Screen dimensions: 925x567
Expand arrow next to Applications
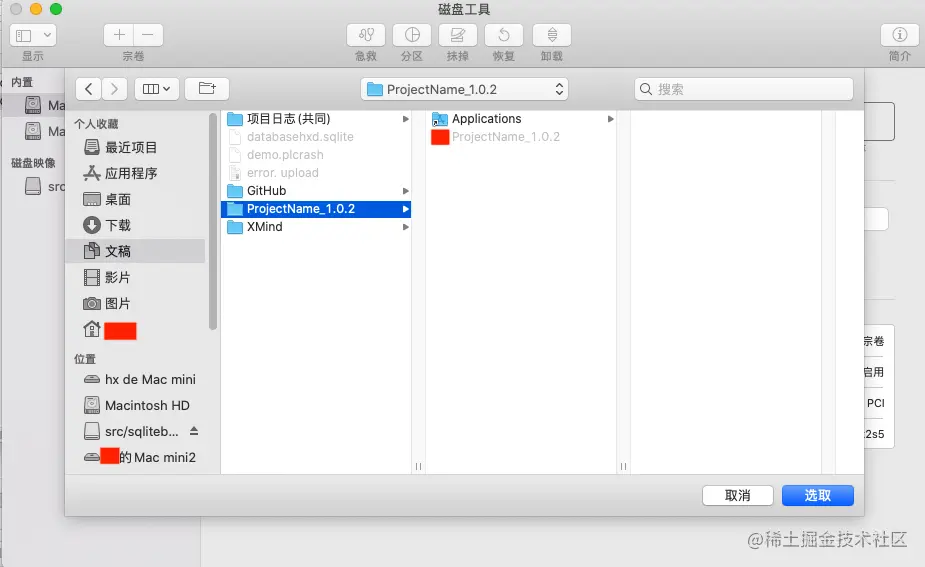click(611, 119)
